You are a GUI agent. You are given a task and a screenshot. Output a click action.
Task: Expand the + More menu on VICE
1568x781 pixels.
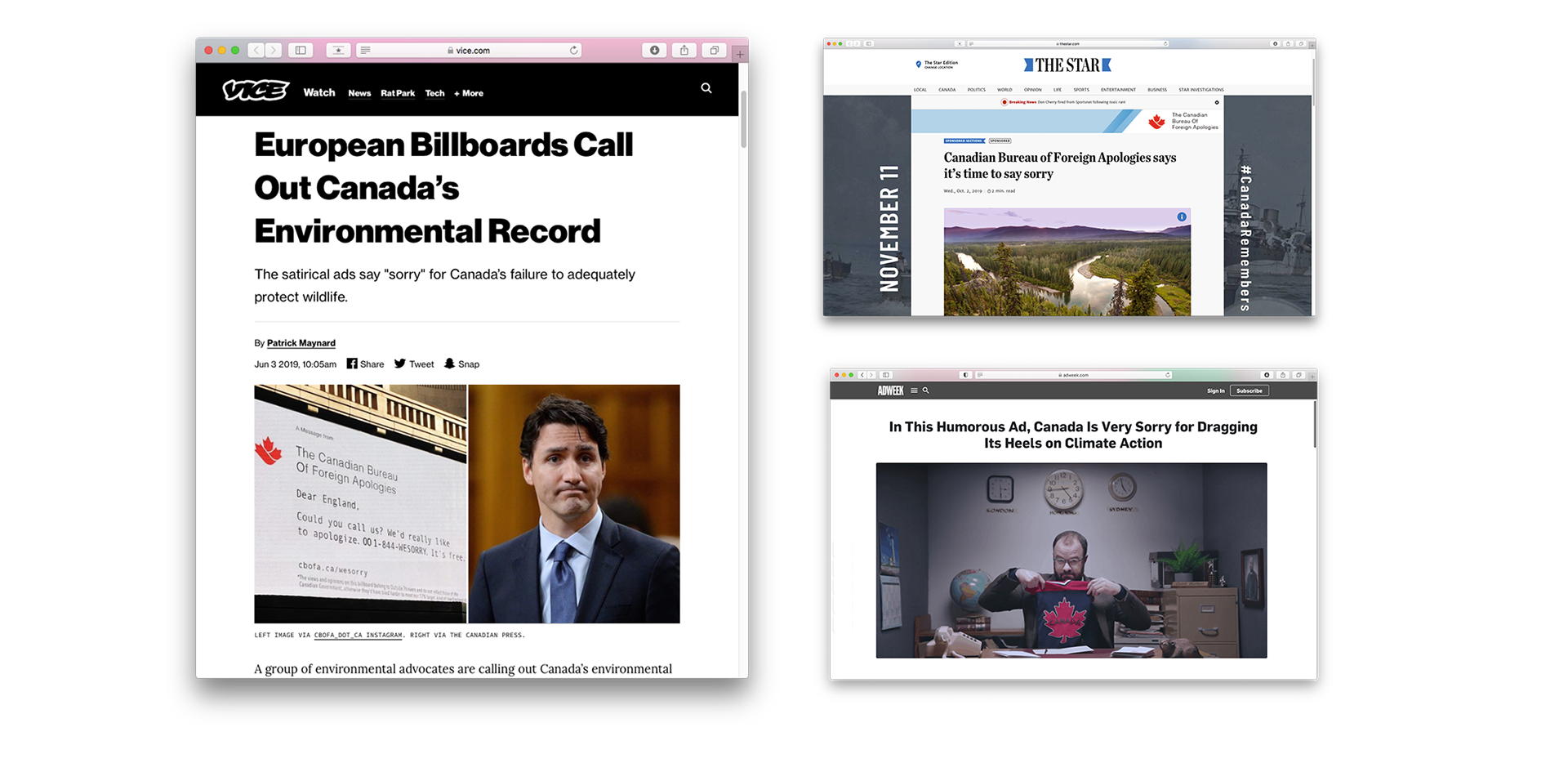point(469,93)
